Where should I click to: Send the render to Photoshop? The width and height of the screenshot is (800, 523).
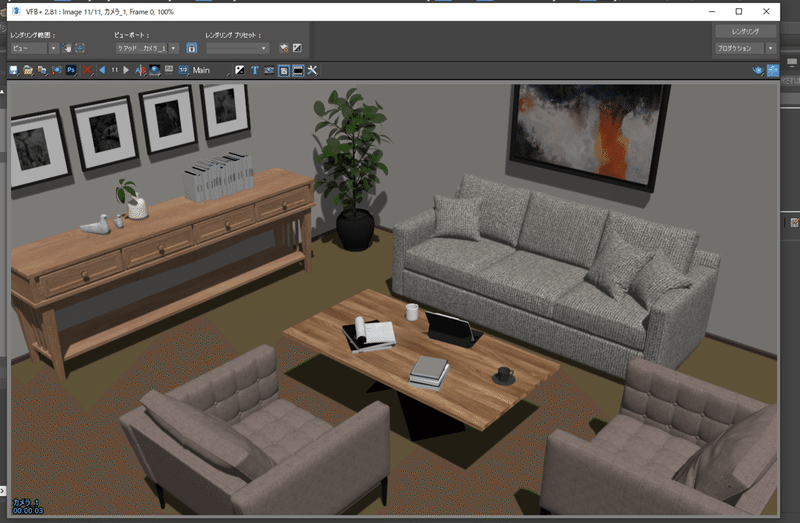[x=71, y=70]
